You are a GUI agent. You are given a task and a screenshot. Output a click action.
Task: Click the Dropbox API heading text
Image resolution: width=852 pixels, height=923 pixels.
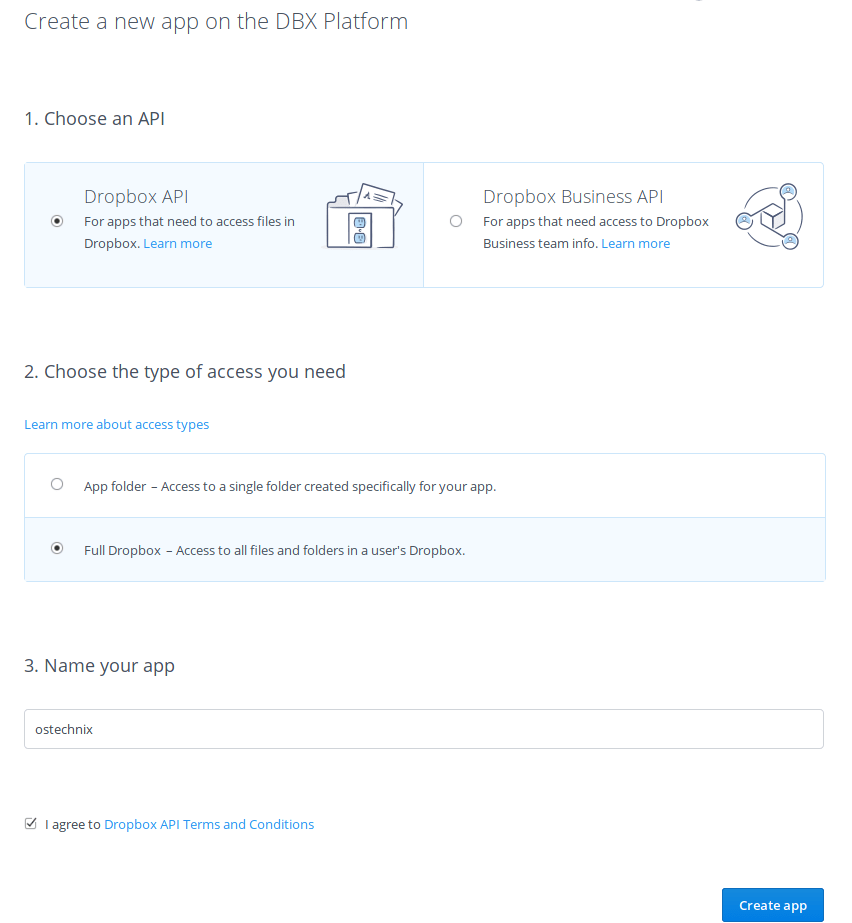tap(136, 197)
